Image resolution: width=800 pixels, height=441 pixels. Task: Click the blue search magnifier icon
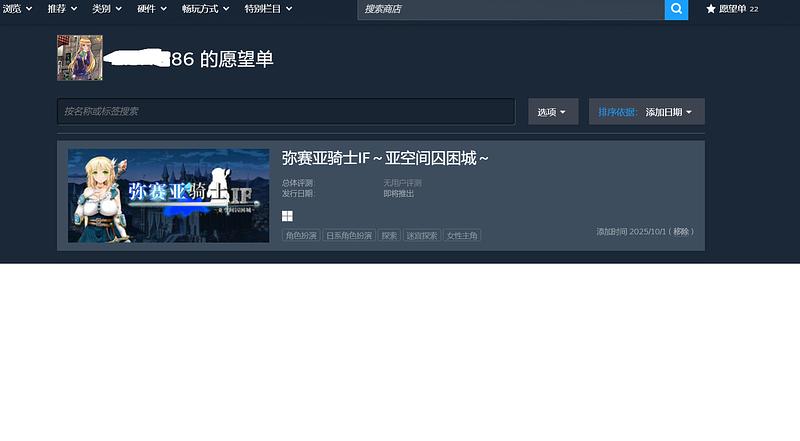coord(676,9)
